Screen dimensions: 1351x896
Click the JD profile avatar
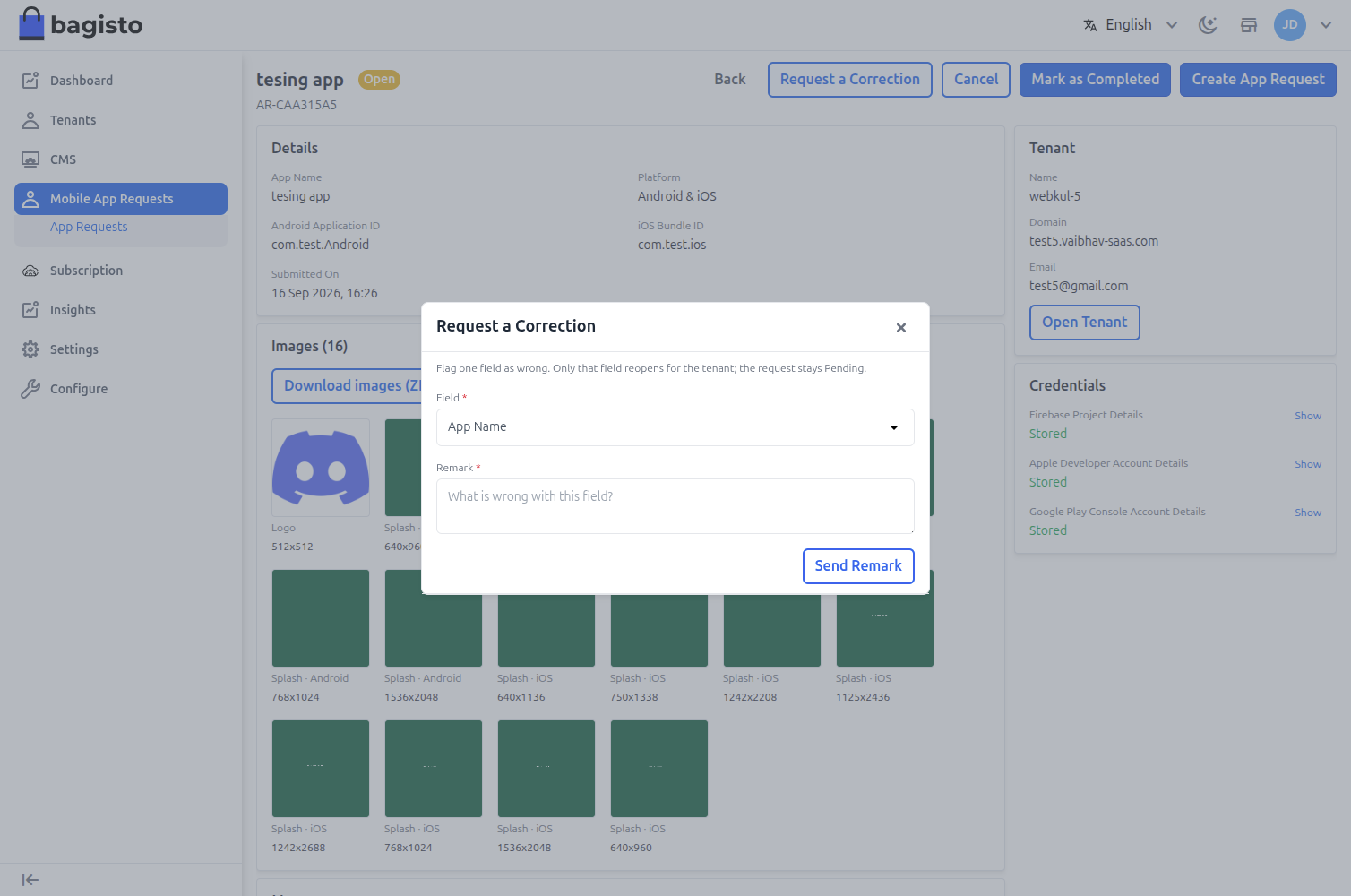(x=1290, y=25)
